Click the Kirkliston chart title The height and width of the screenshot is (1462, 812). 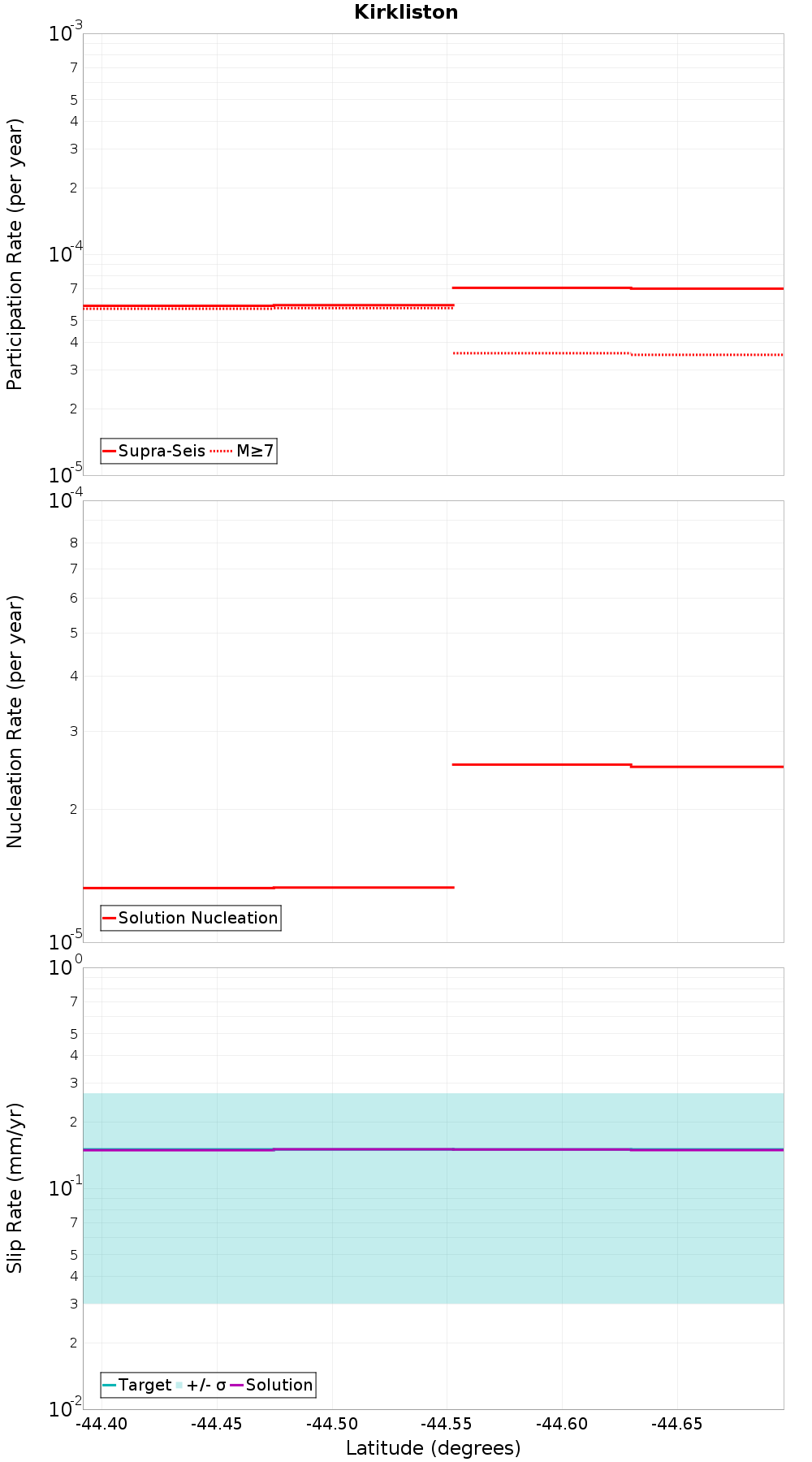(x=406, y=12)
